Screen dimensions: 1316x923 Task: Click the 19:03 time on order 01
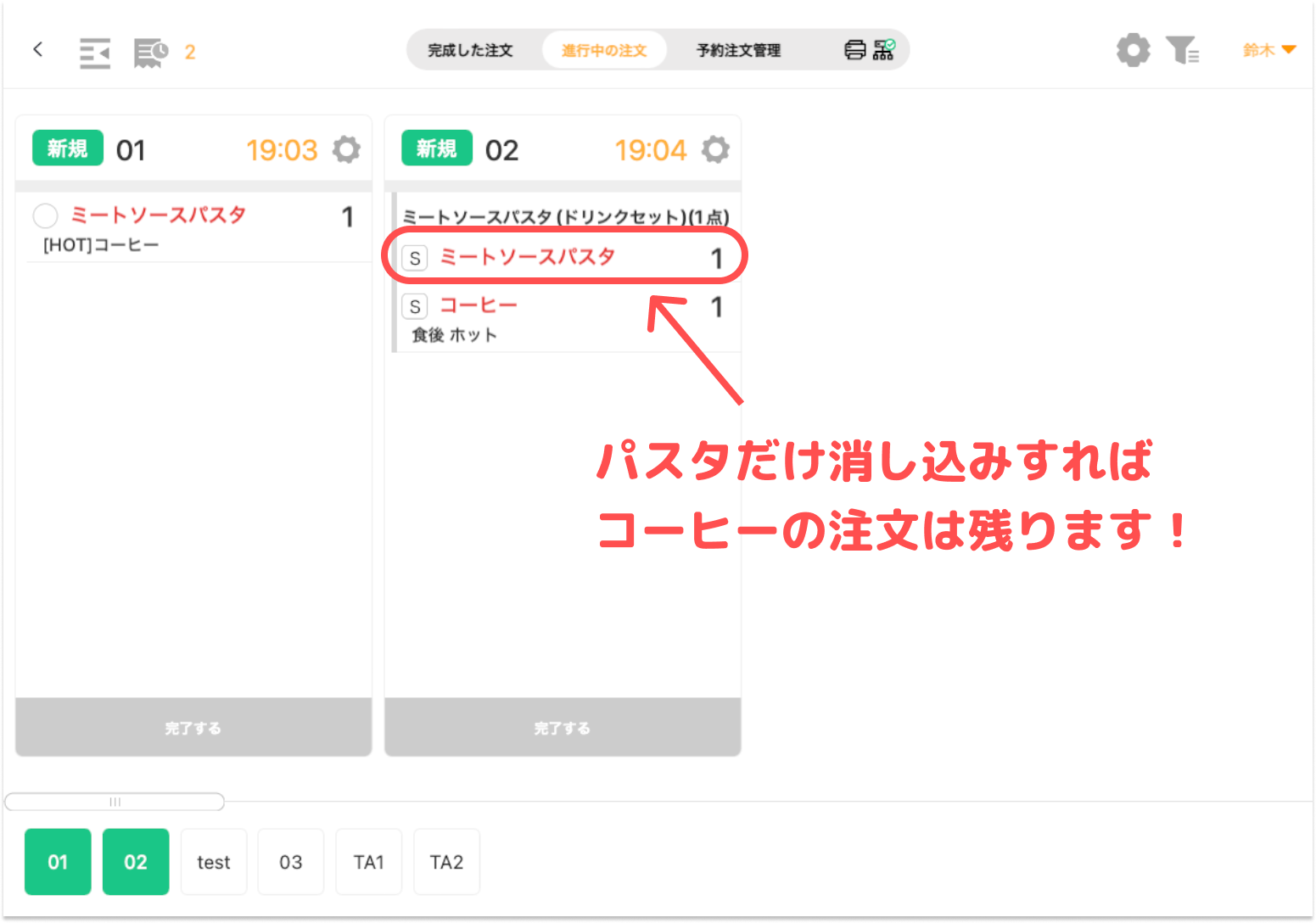(282, 150)
